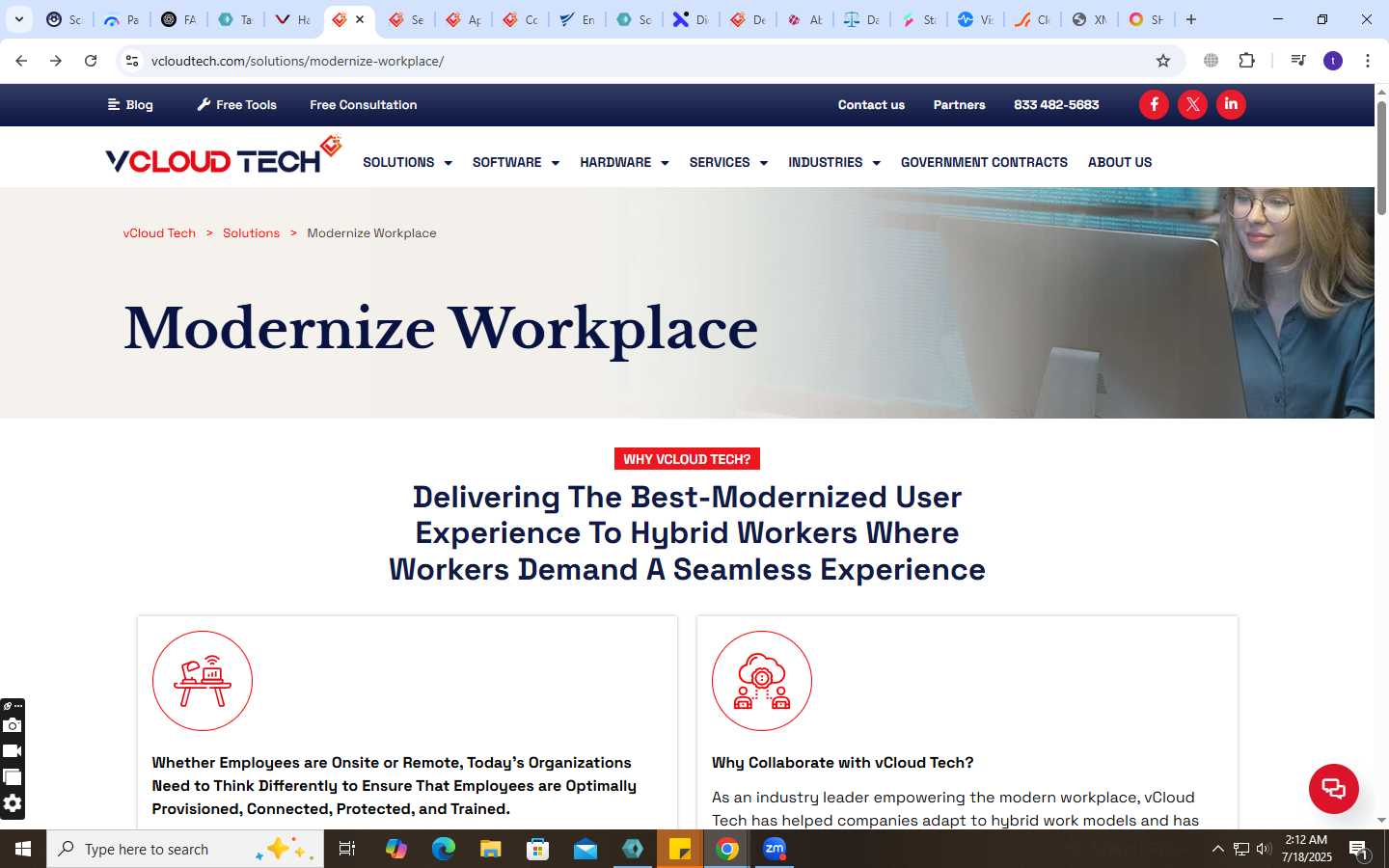Open Mail app from taskbar
This screenshot has width=1389, height=868.
(586, 849)
